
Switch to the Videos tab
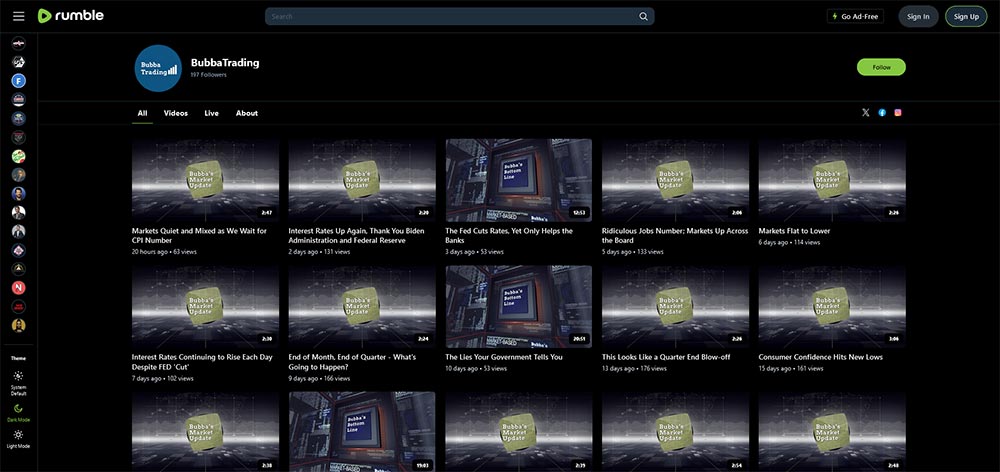coord(176,114)
